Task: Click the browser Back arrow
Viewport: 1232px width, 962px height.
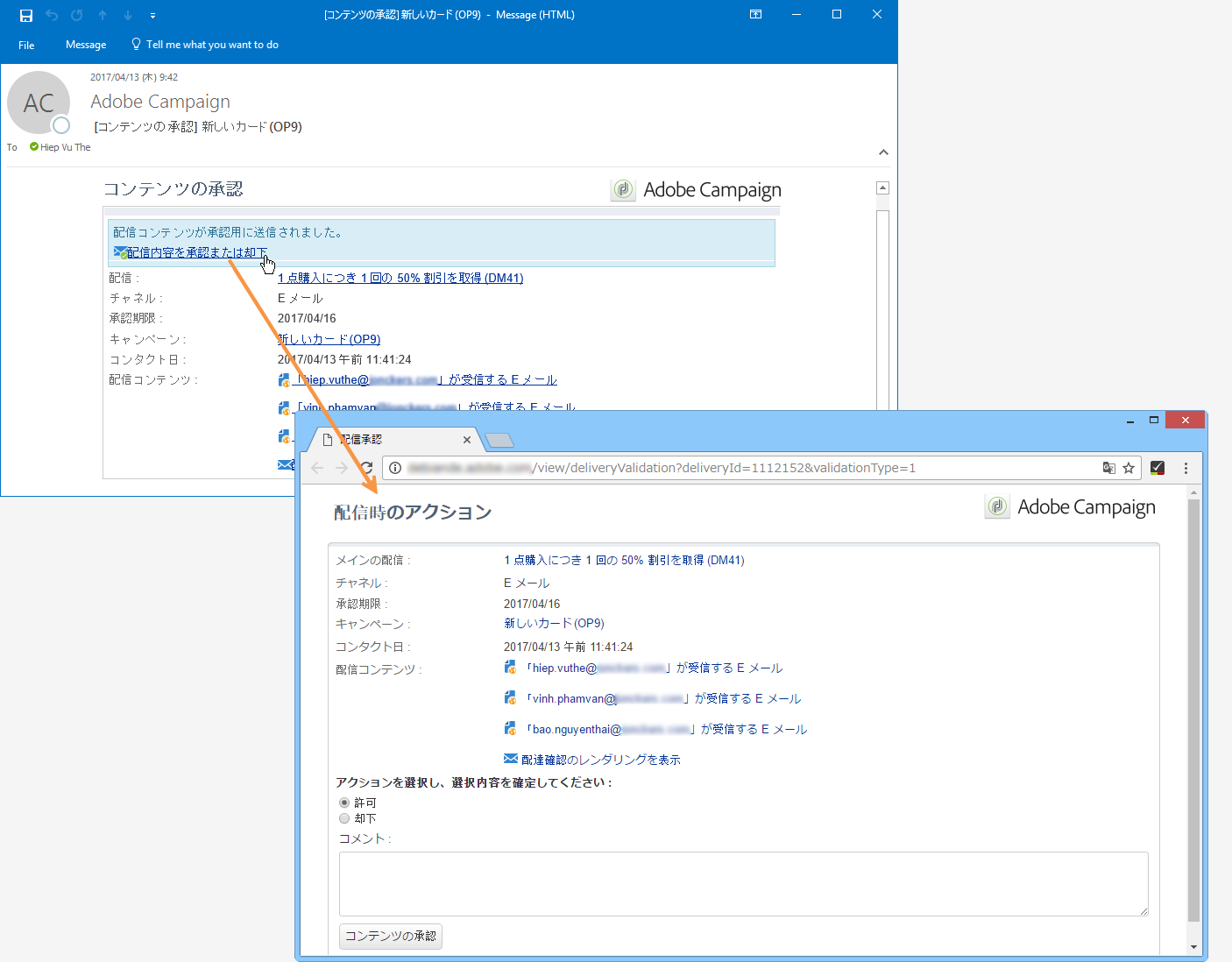Action: point(317,468)
